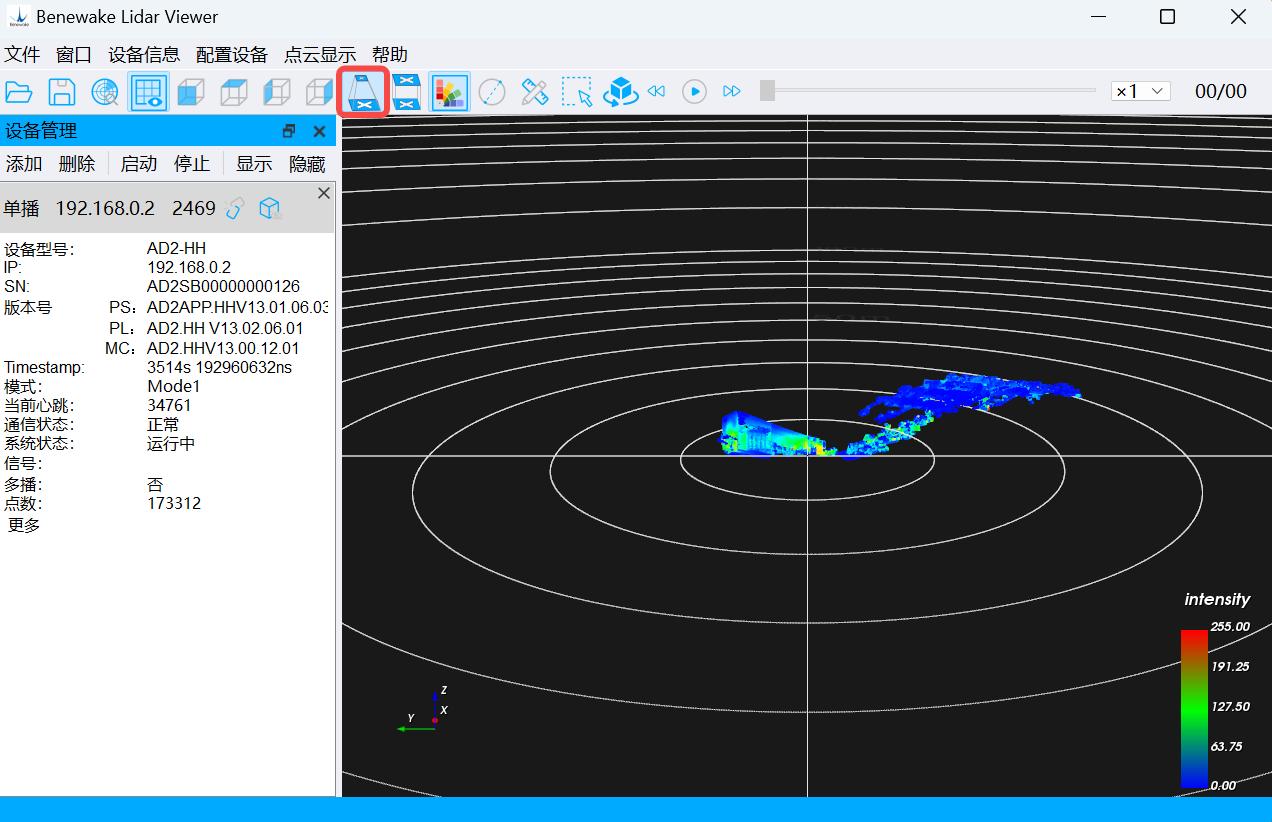The width and height of the screenshot is (1272, 822).
Task: Activate the ruler and pencil measure tool
Action: tap(535, 92)
